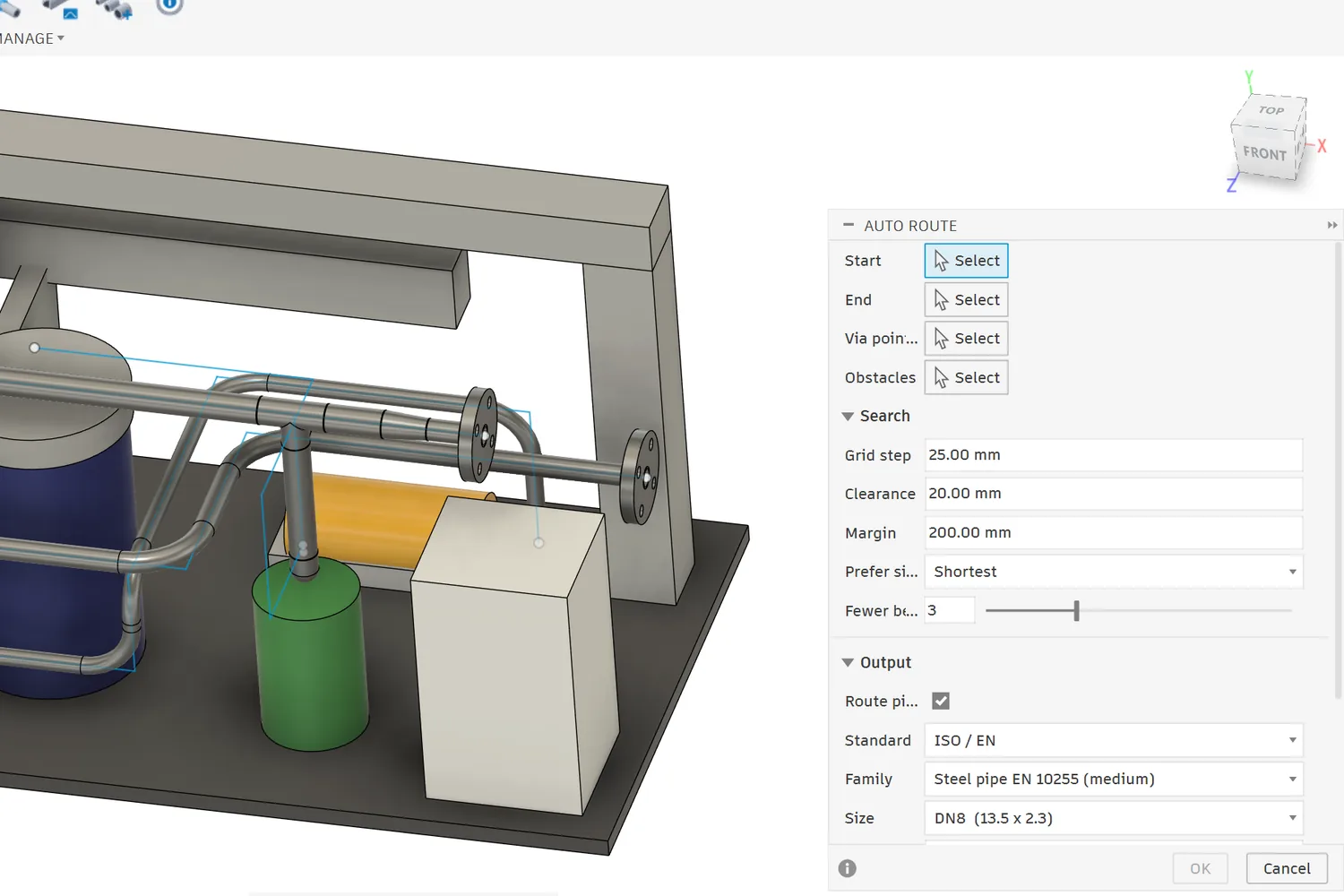Click the add pipes toolbar icon
1344x896 pixels.
coord(115,8)
